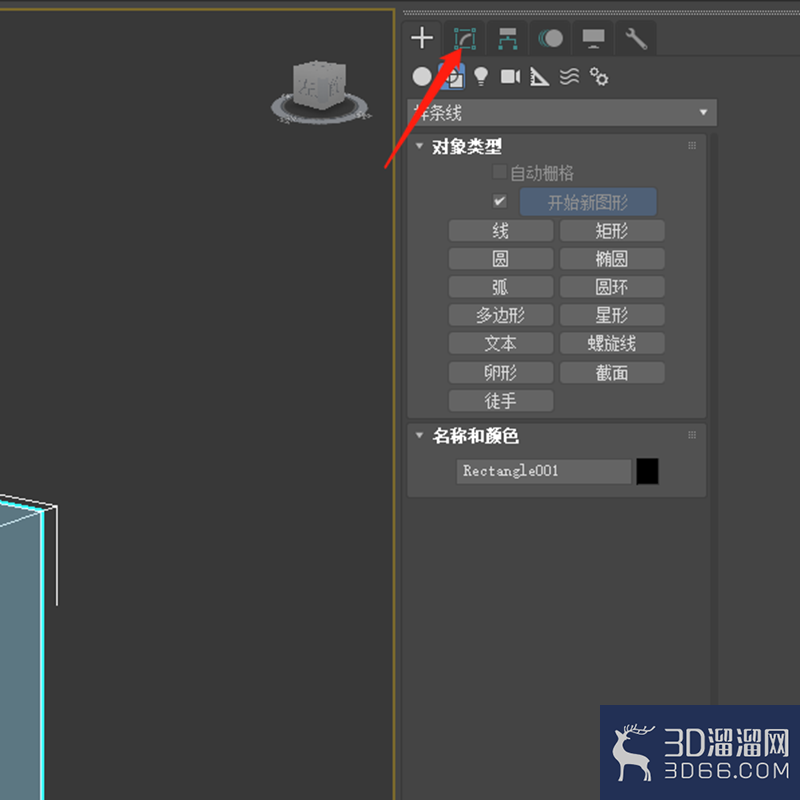Viewport: 800px width, 800px height.
Task: Choose the 弧 arc tool
Action: pyautogui.click(x=501, y=287)
